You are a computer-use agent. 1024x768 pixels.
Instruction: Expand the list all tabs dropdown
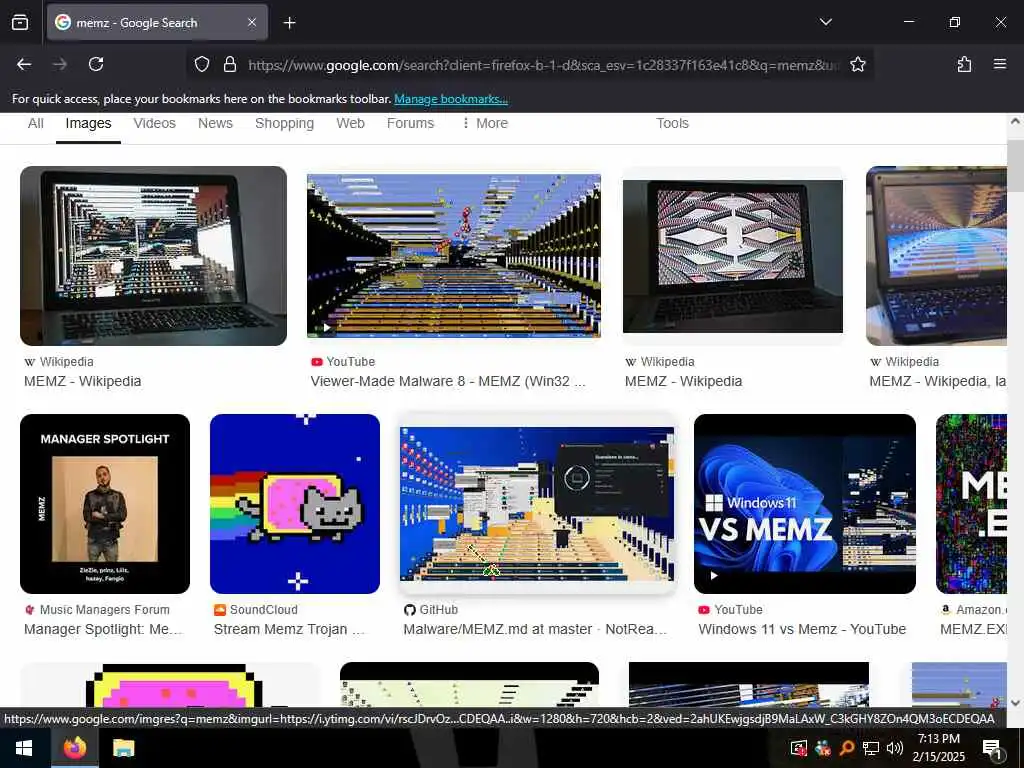click(825, 22)
